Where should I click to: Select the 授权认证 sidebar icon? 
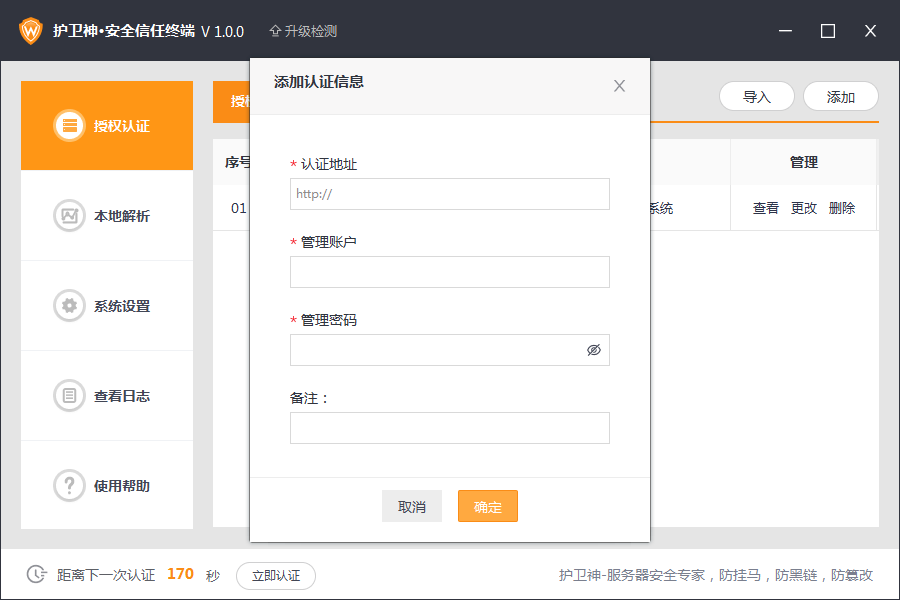tap(69, 126)
